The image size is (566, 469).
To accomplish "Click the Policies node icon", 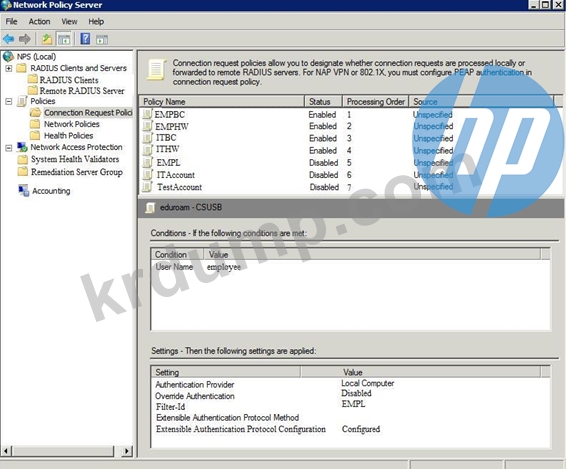I will [x=22, y=101].
